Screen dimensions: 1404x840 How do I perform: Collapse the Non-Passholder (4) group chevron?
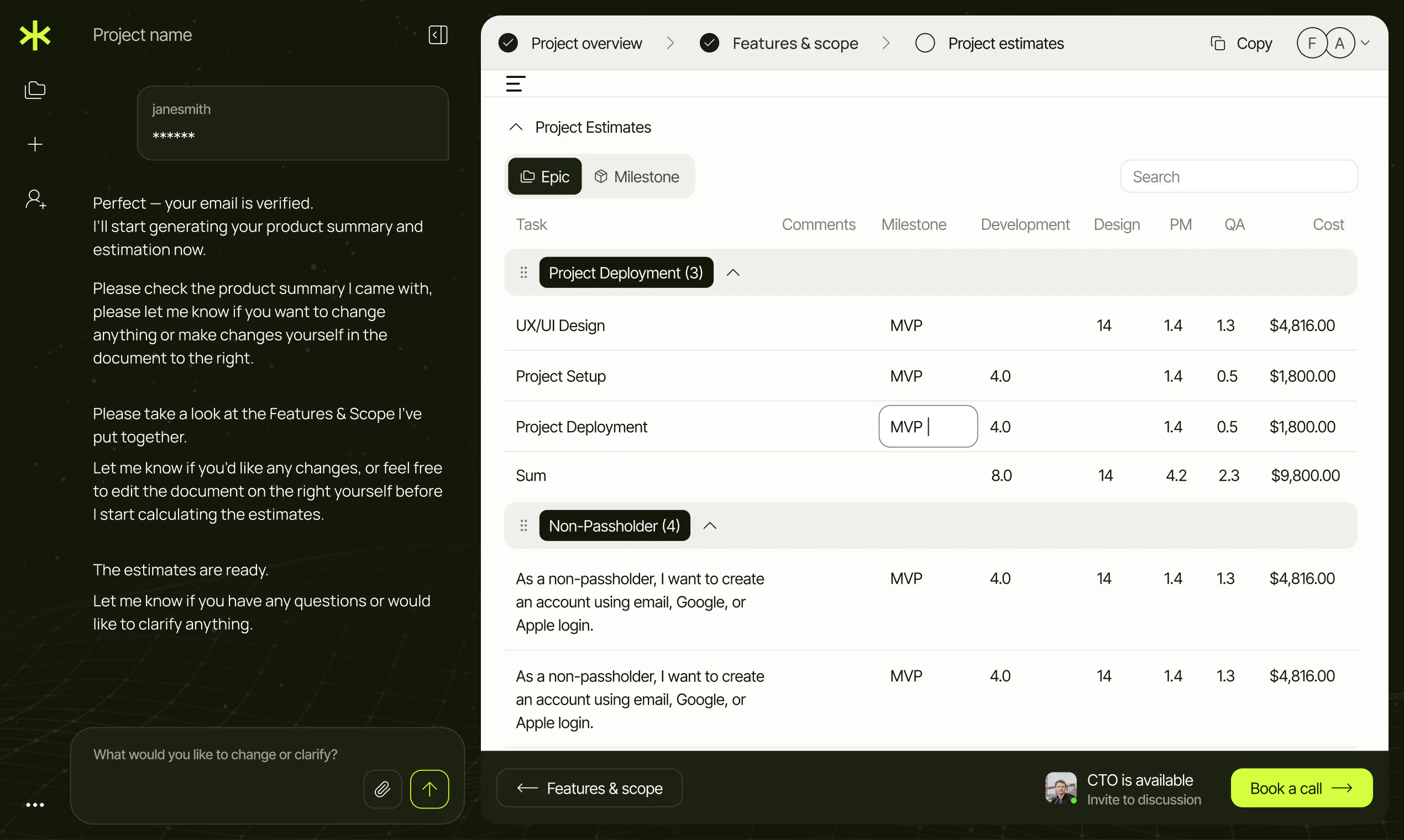(709, 526)
